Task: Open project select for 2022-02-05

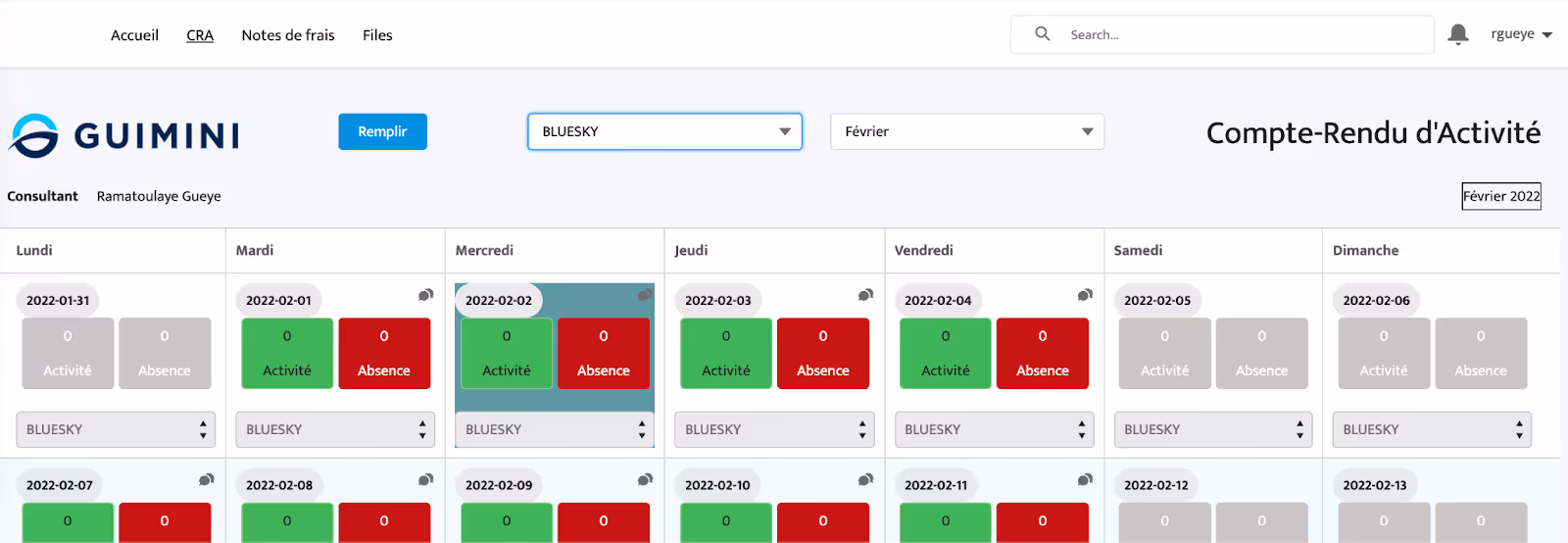Action: (1212, 429)
